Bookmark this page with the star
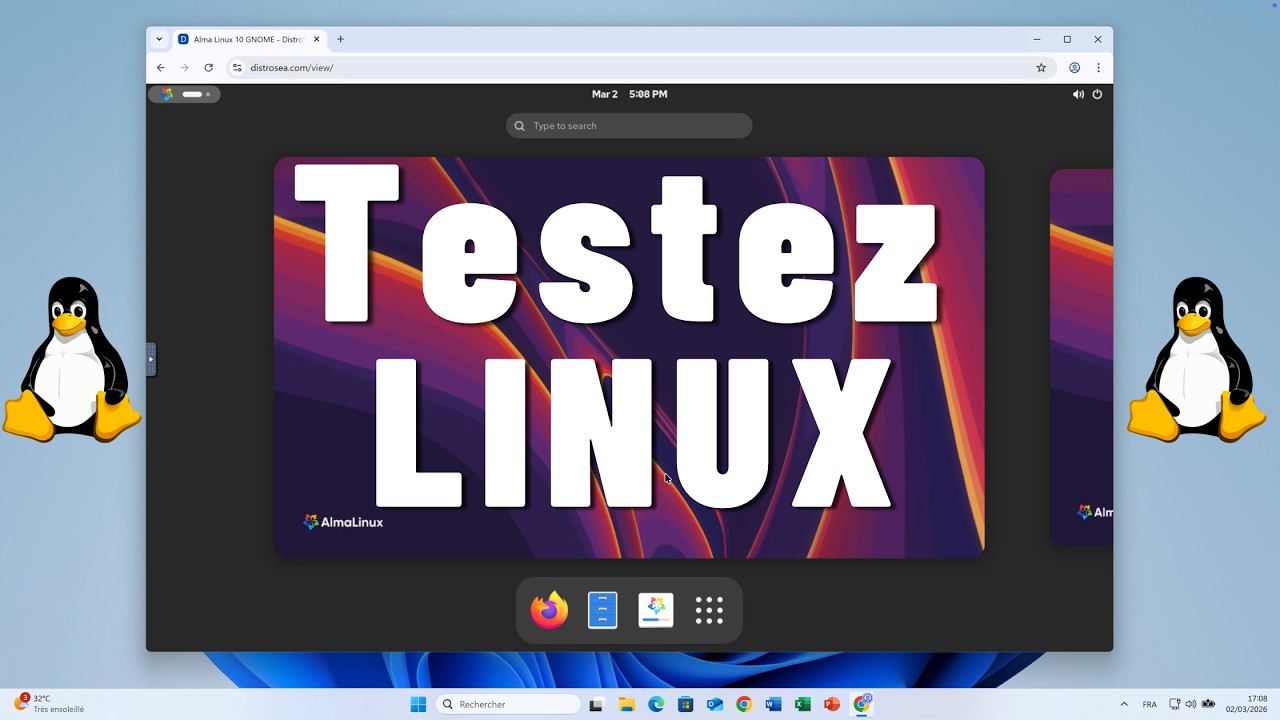The image size is (1280, 720). pyautogui.click(x=1041, y=68)
